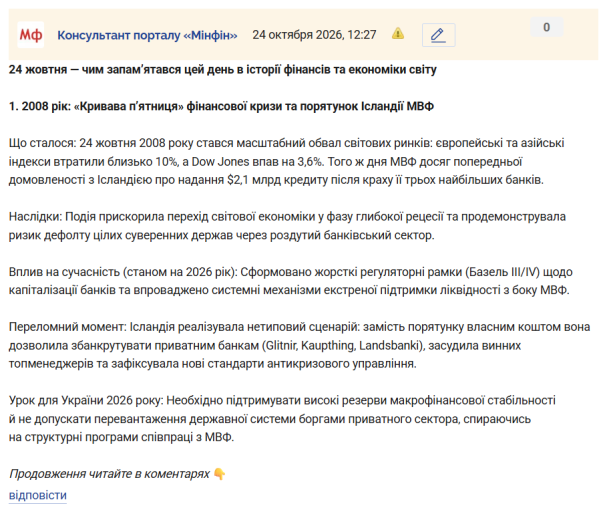The height and width of the screenshot is (512, 607).
Task: Click the italic text 'Продовження читайте в коментарях'
Action: point(109,474)
